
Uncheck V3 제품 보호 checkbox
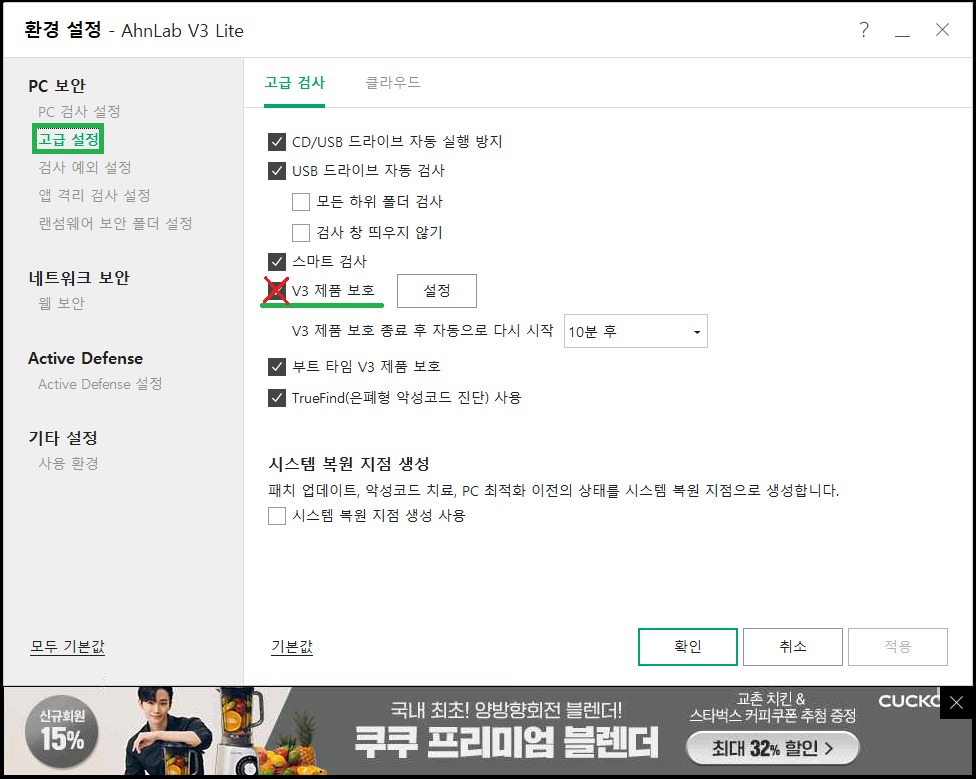pyautogui.click(x=277, y=290)
